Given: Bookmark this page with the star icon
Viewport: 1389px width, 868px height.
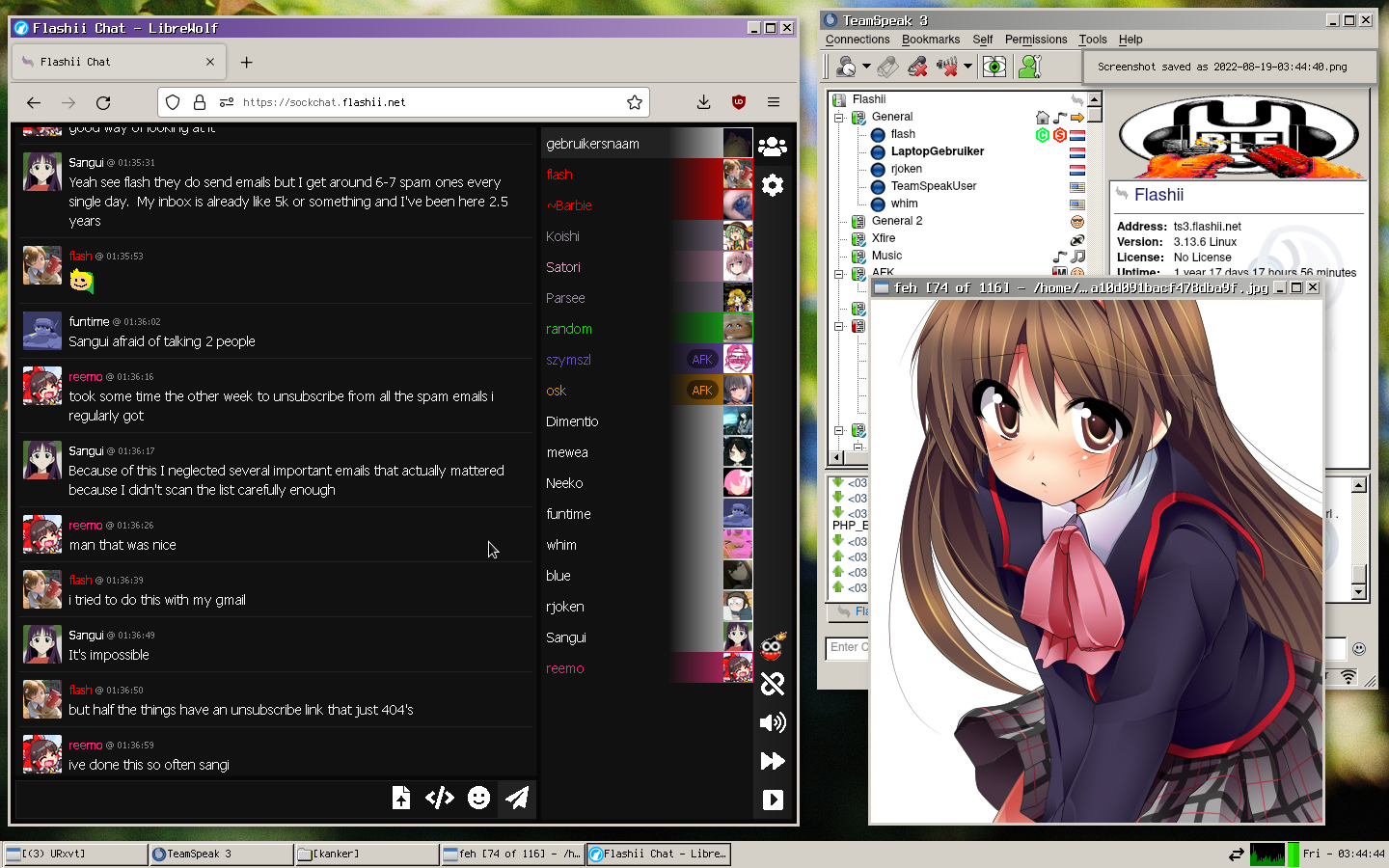Looking at the screenshot, I should [635, 102].
